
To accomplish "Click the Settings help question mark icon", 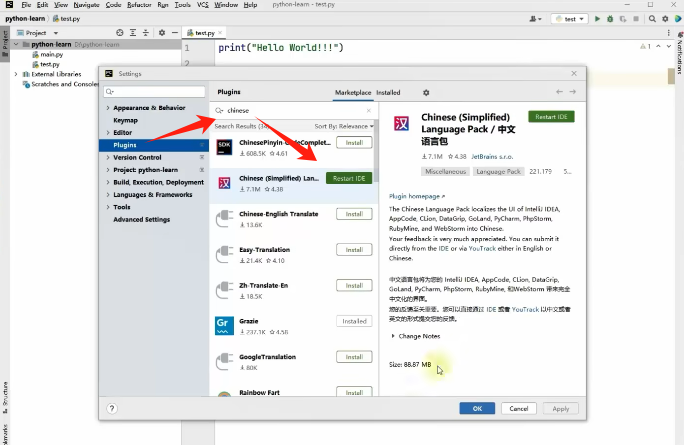I will (112, 408).
